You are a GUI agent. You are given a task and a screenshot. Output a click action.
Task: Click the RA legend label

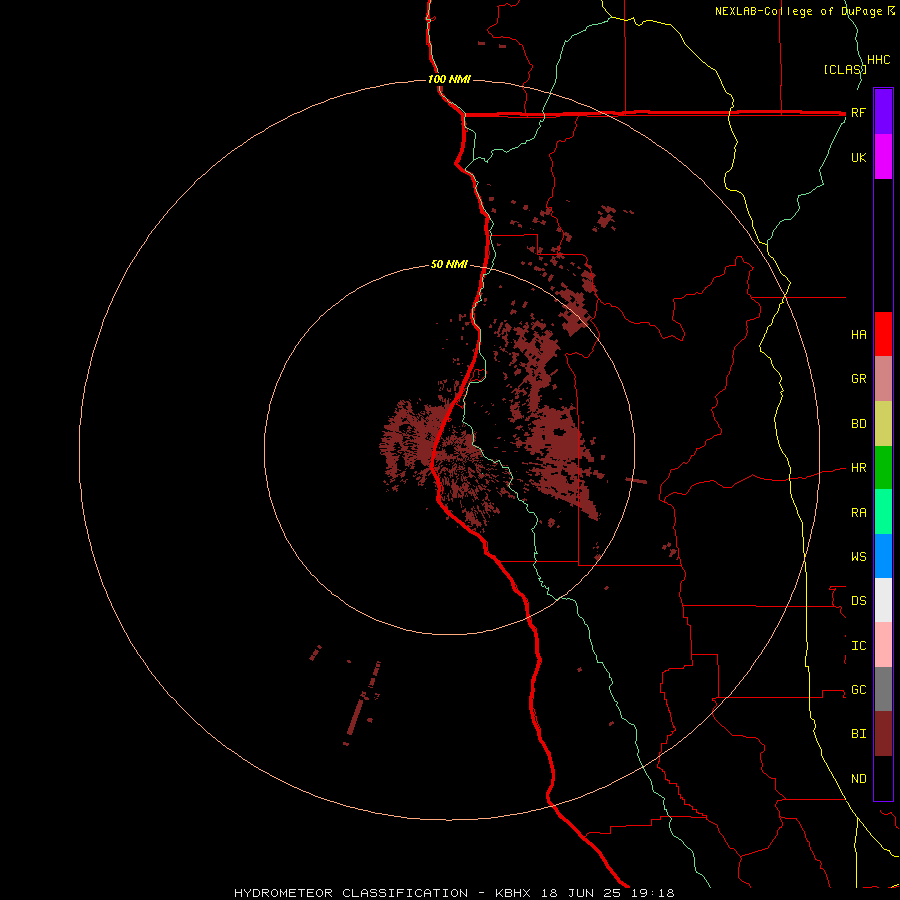click(859, 513)
